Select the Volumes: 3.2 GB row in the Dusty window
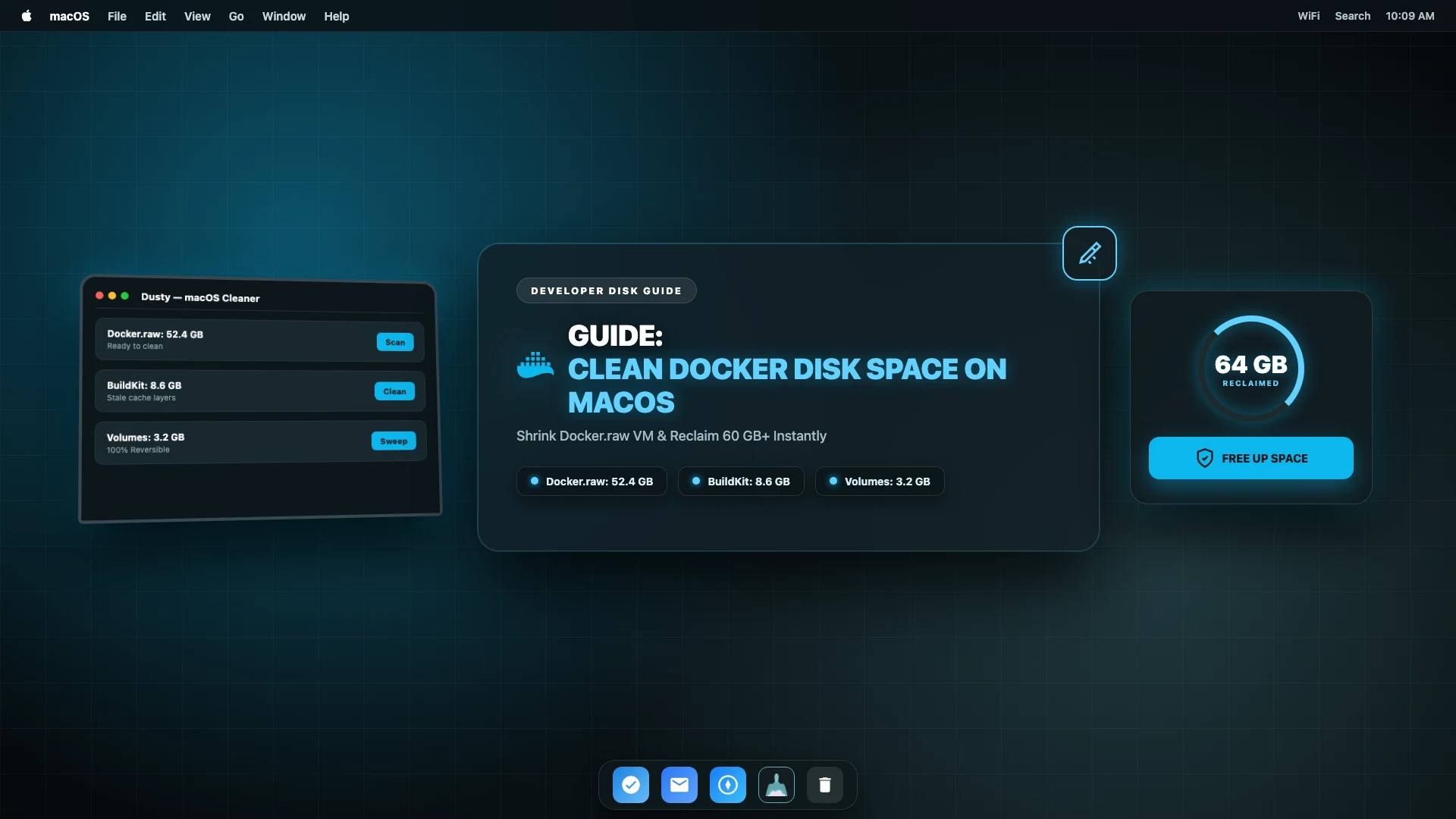Screen dimensions: 1456x819 (260, 442)
